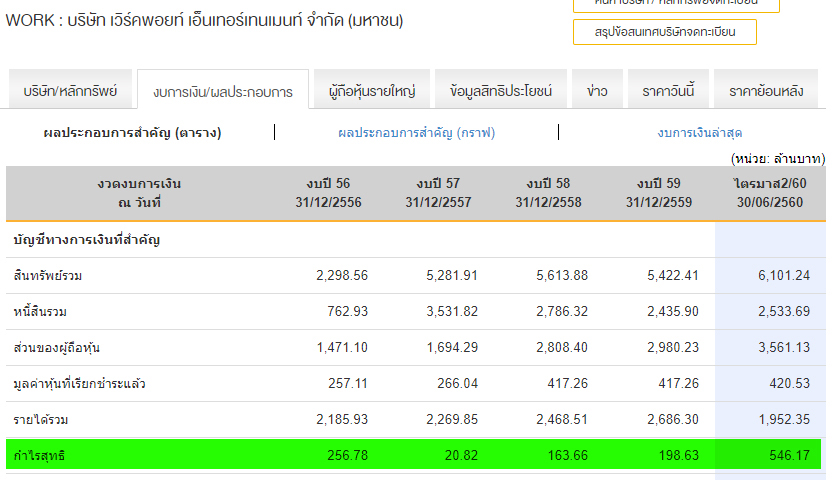
Task: Click the รายได้รวม row label
Action: 41,420
